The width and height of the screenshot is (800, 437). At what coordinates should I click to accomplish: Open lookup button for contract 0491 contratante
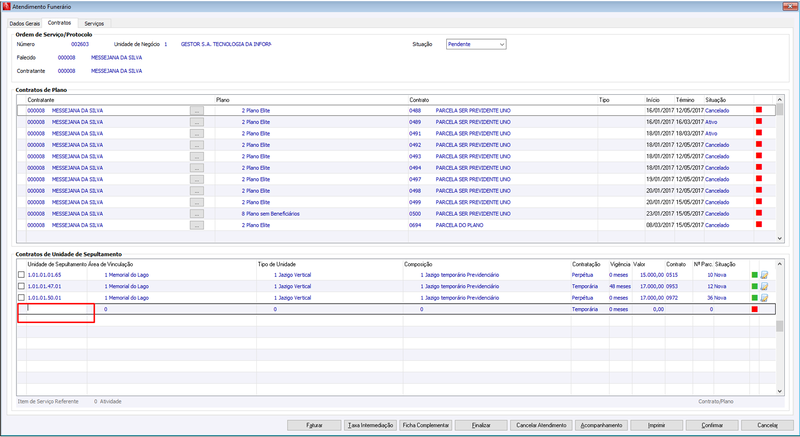pos(196,134)
